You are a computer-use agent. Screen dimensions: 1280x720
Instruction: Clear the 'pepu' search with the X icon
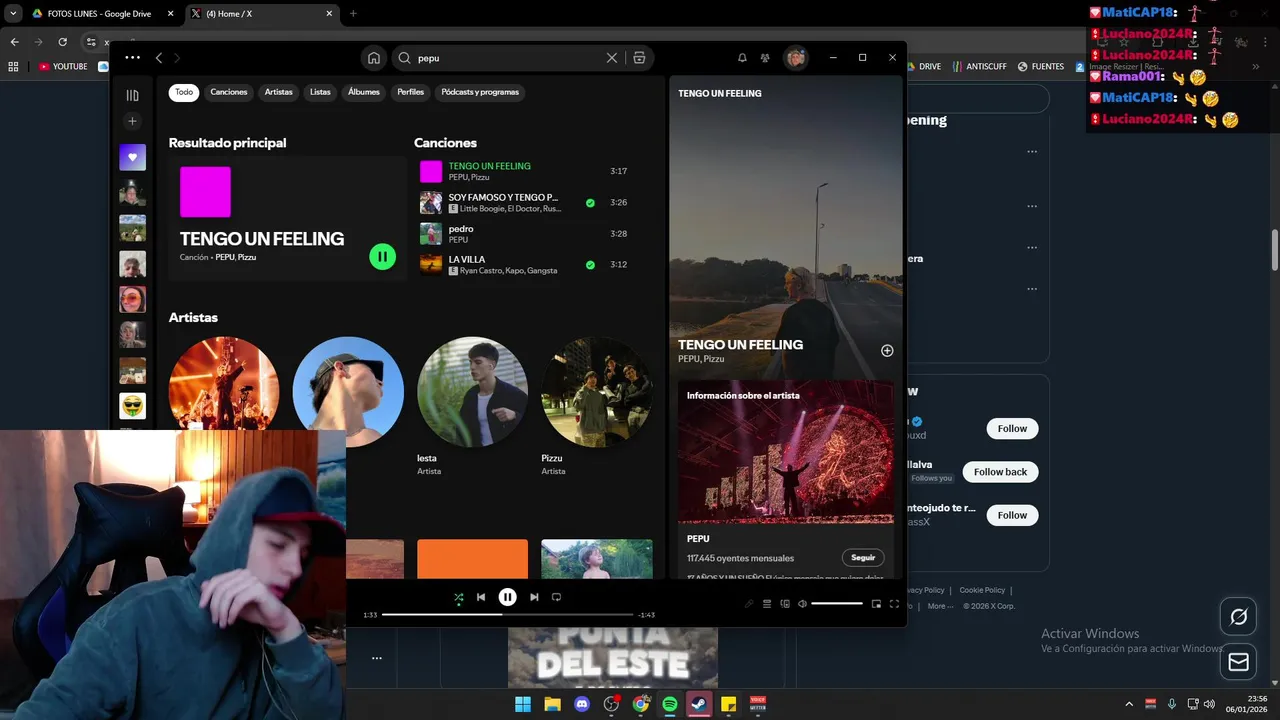click(x=612, y=58)
